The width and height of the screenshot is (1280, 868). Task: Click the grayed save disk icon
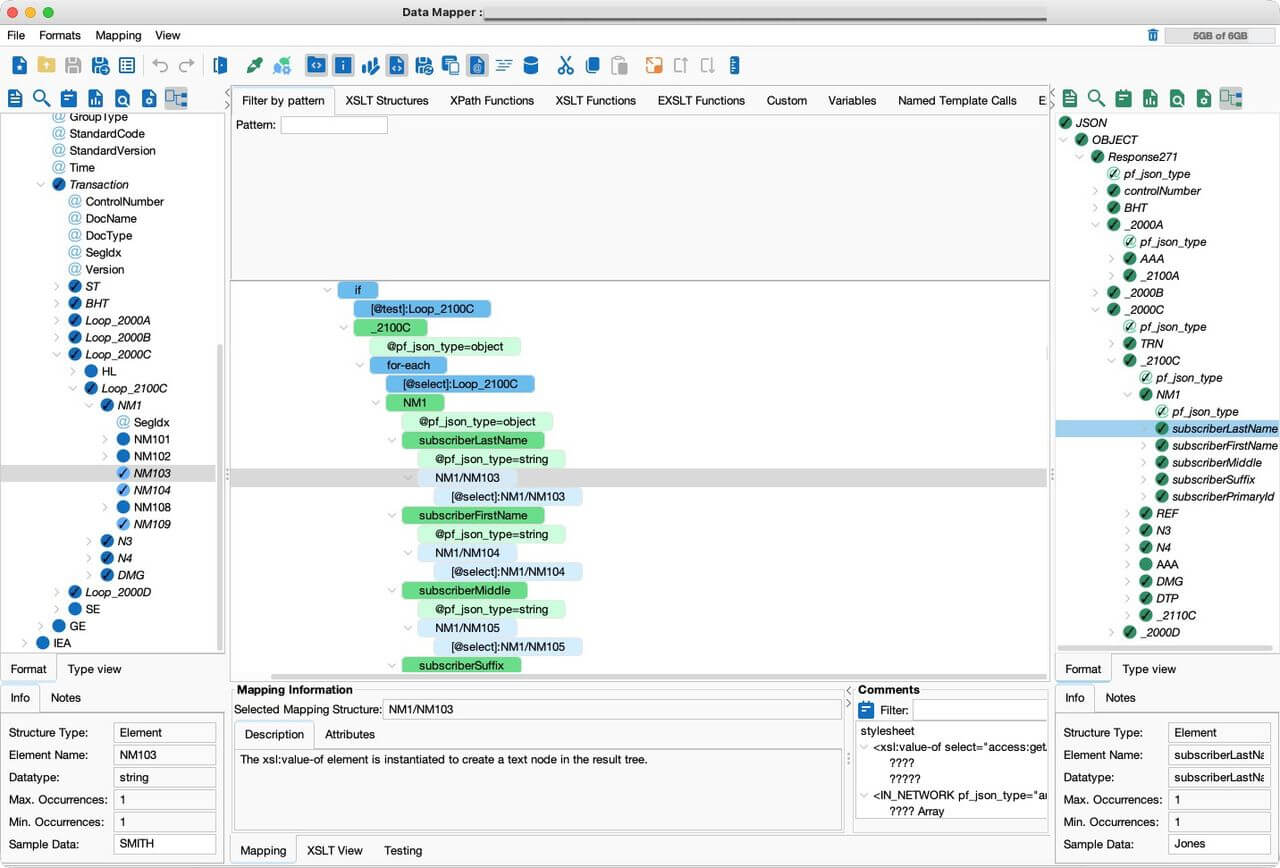click(73, 65)
